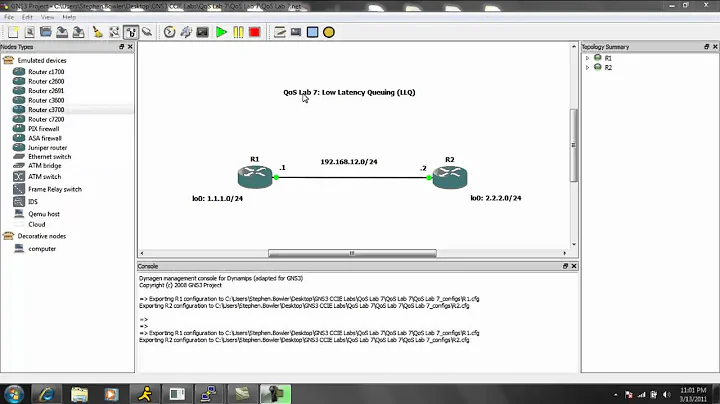Viewport: 720px width, 404px height.
Task: Click the Add a note icon
Action: pos(280,32)
